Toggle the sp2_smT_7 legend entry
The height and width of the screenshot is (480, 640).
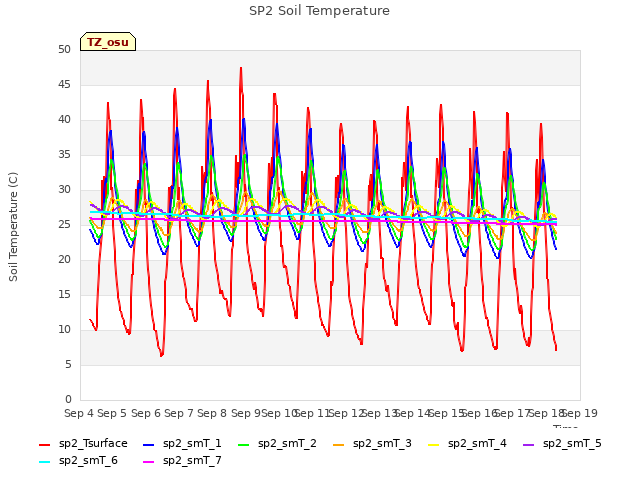pos(182,461)
